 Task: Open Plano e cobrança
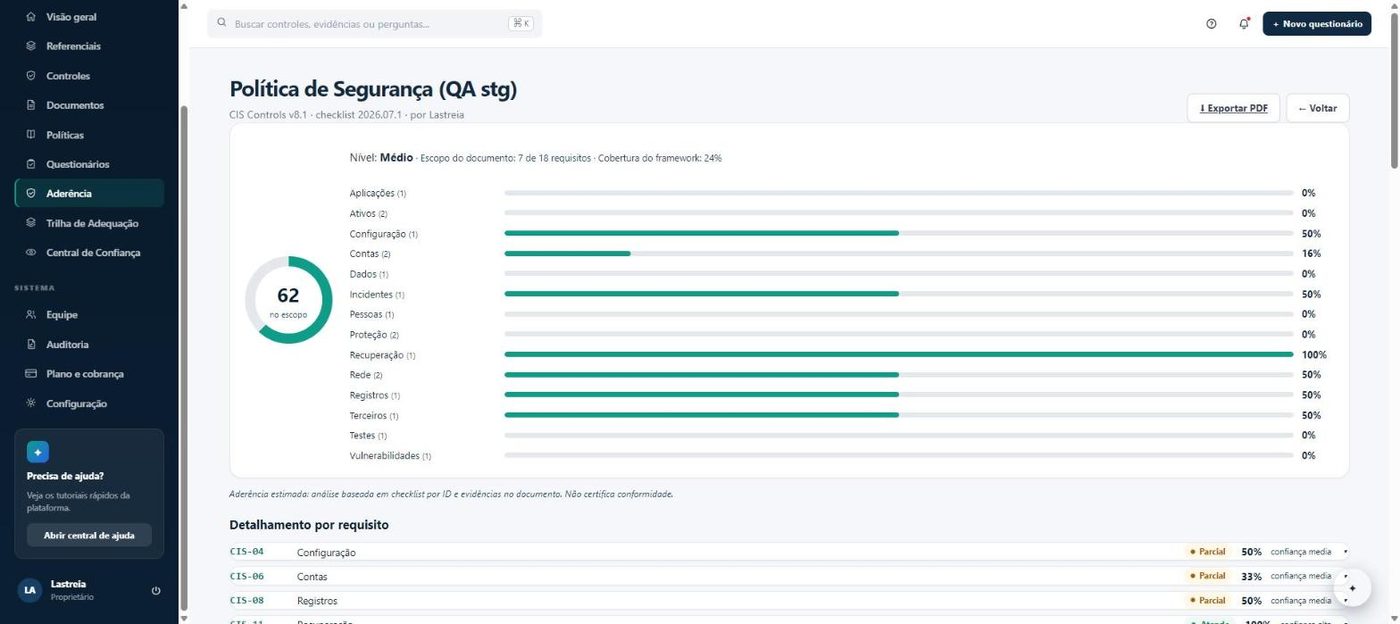click(90, 374)
